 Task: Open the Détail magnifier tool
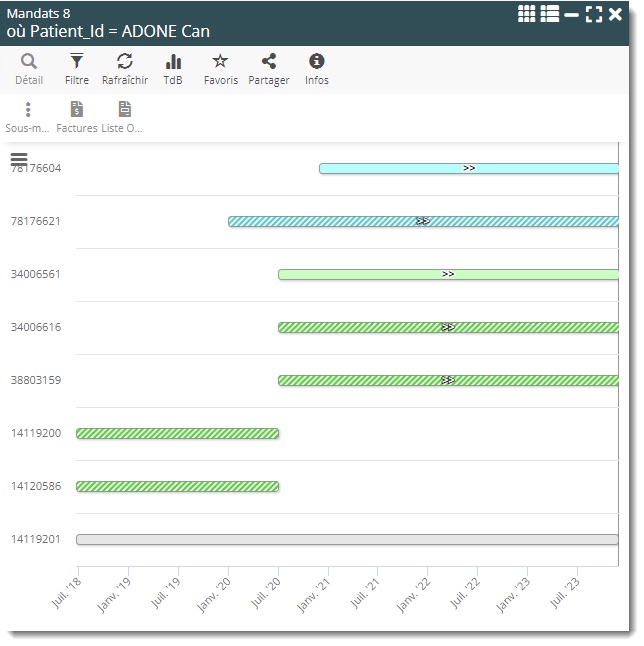29,62
